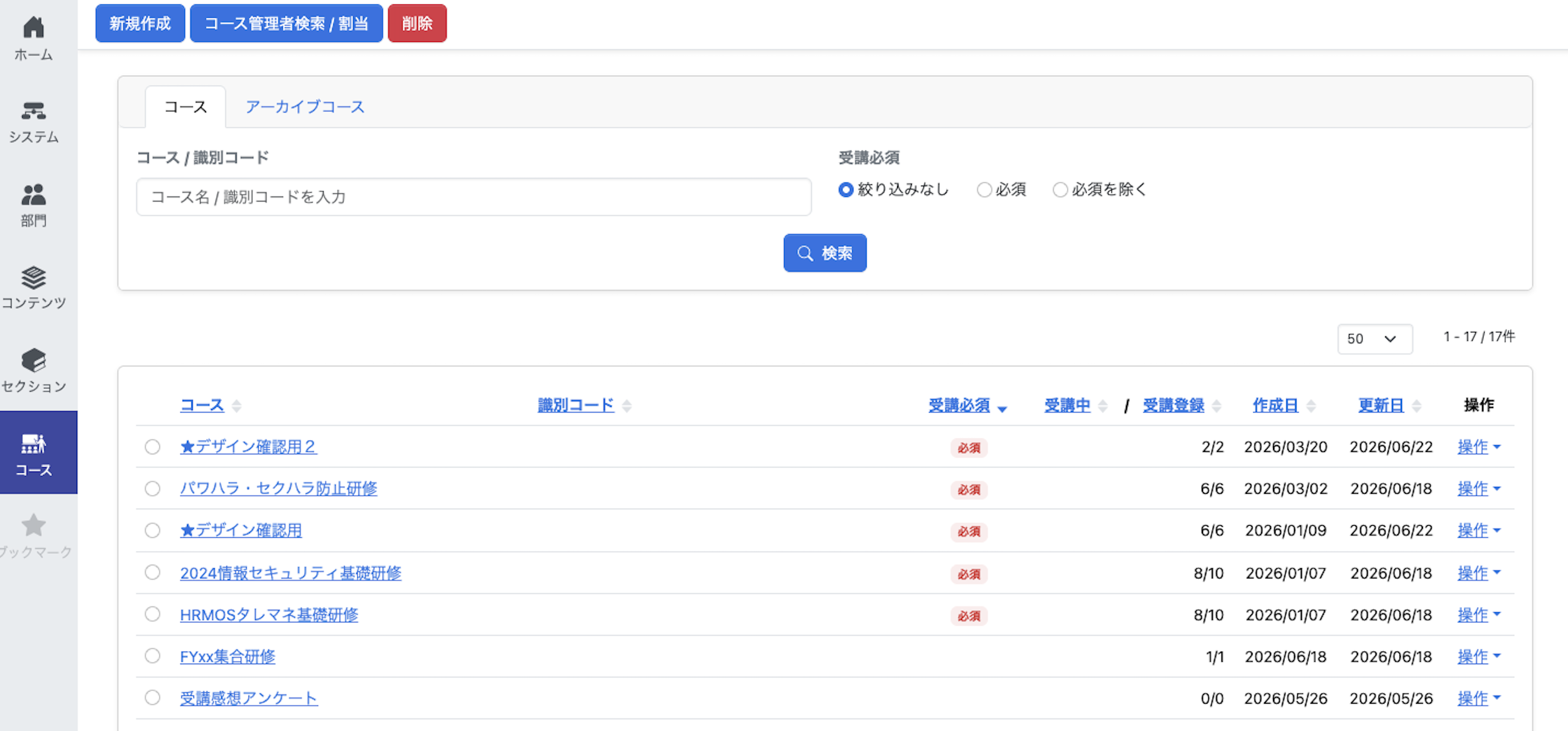Sort by コース column arrows icon
1568x731 pixels.
pos(237,406)
